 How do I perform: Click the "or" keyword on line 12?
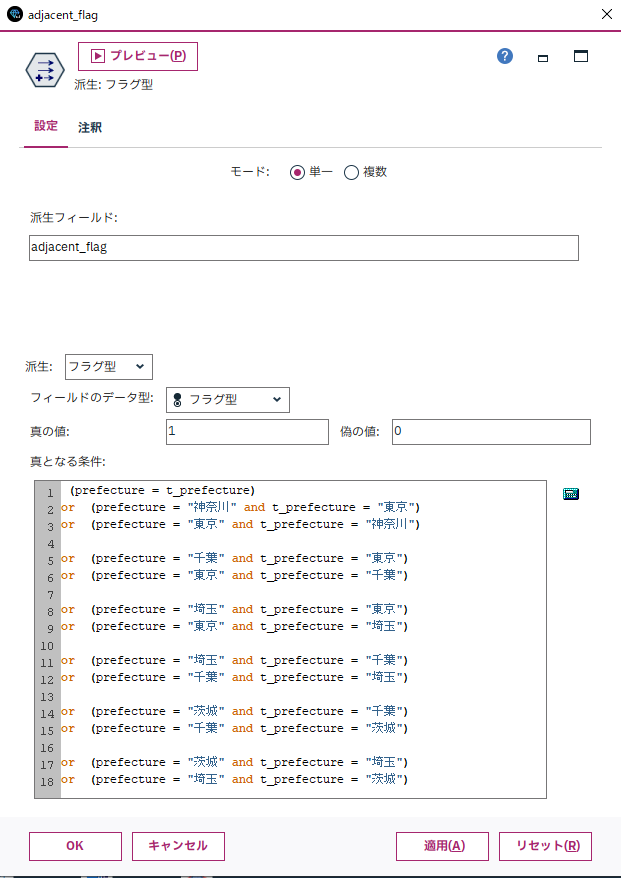tap(68, 678)
